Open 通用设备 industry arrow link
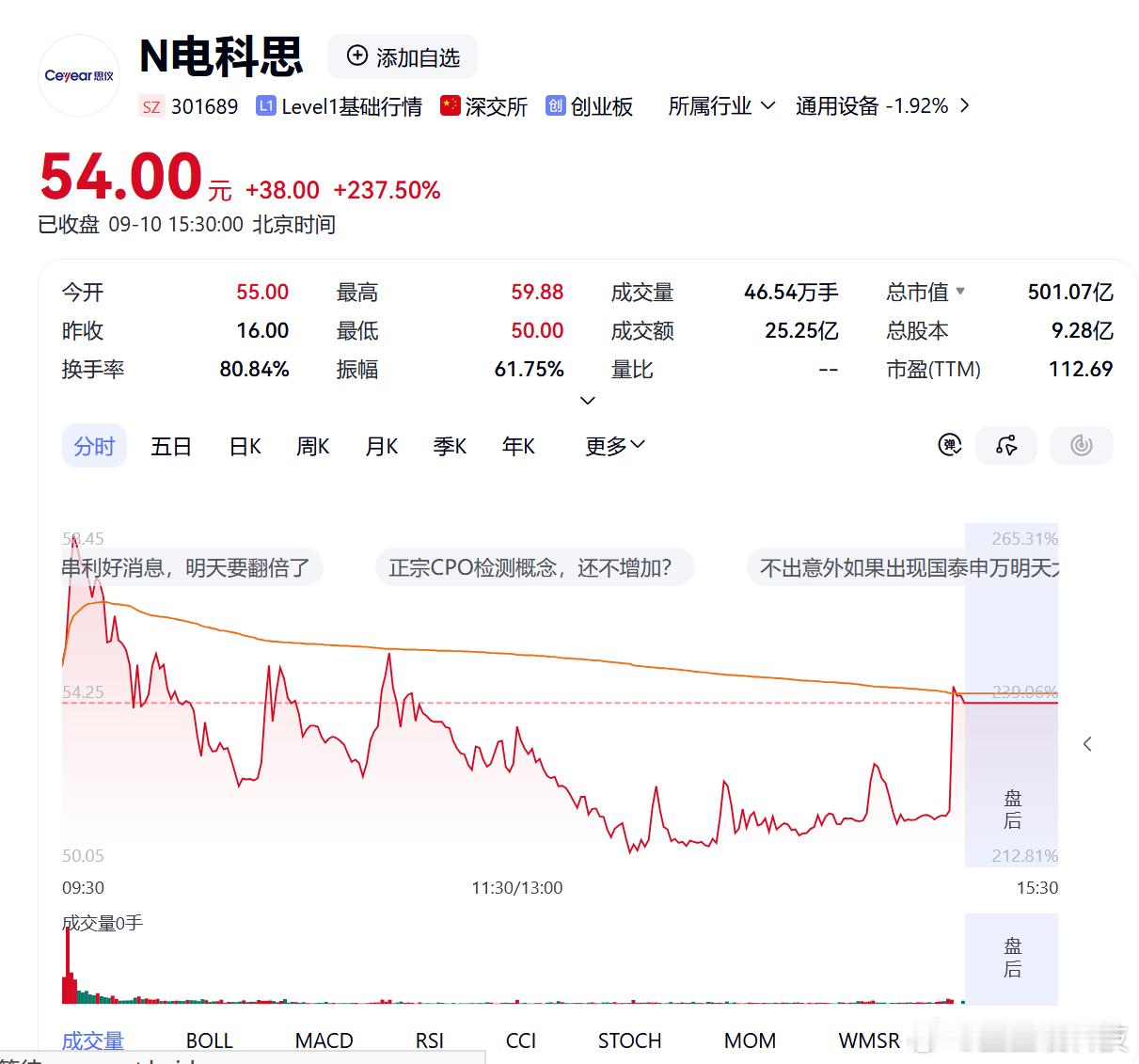The width and height of the screenshot is (1139, 1064). pyautogui.click(x=964, y=105)
